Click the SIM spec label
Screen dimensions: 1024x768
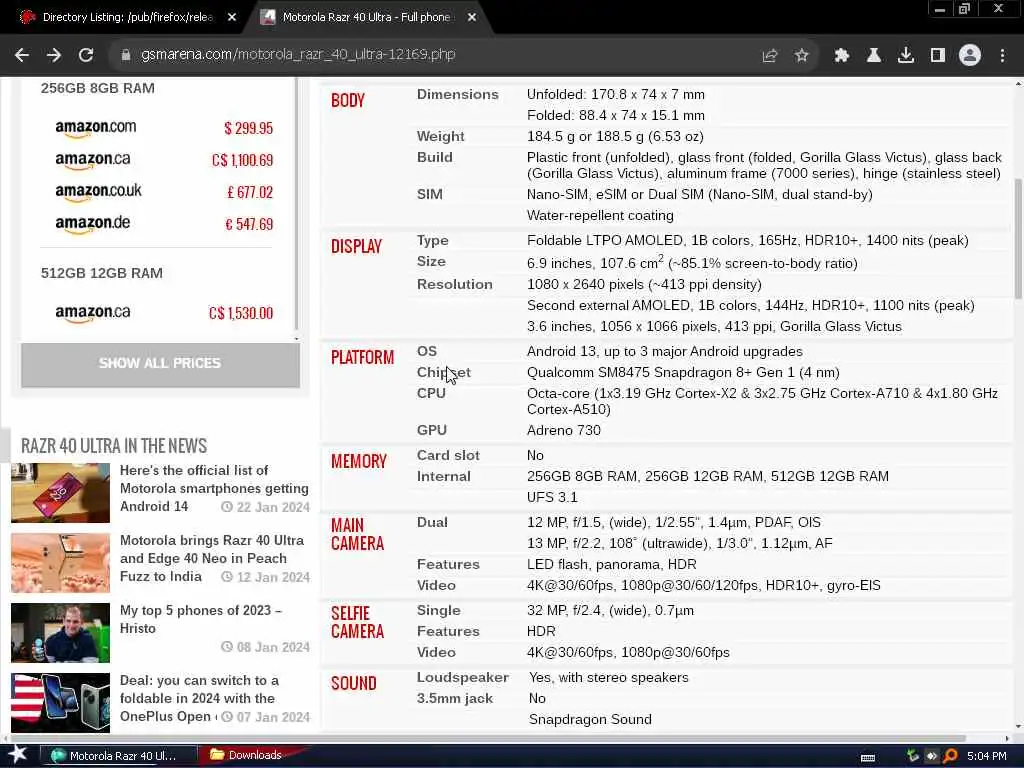click(429, 194)
